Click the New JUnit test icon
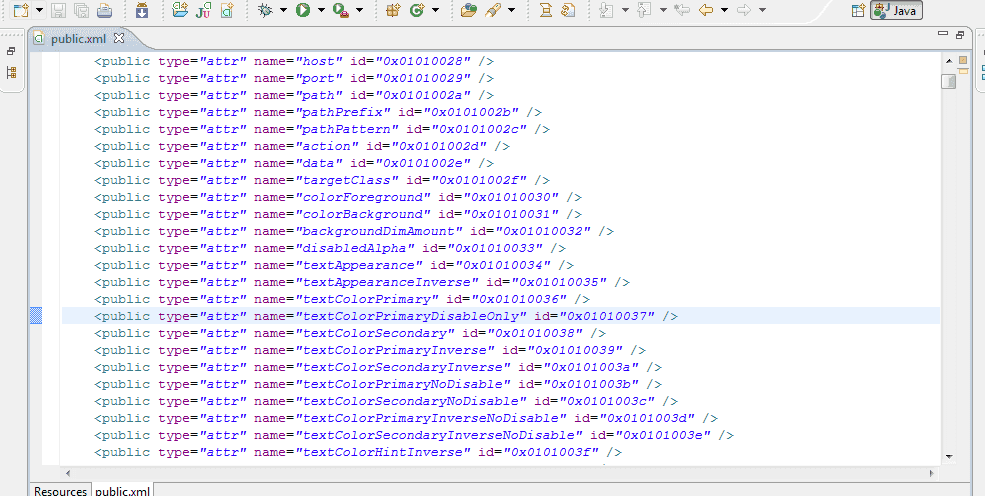Image resolution: width=985 pixels, height=496 pixels. pyautogui.click(x=204, y=10)
